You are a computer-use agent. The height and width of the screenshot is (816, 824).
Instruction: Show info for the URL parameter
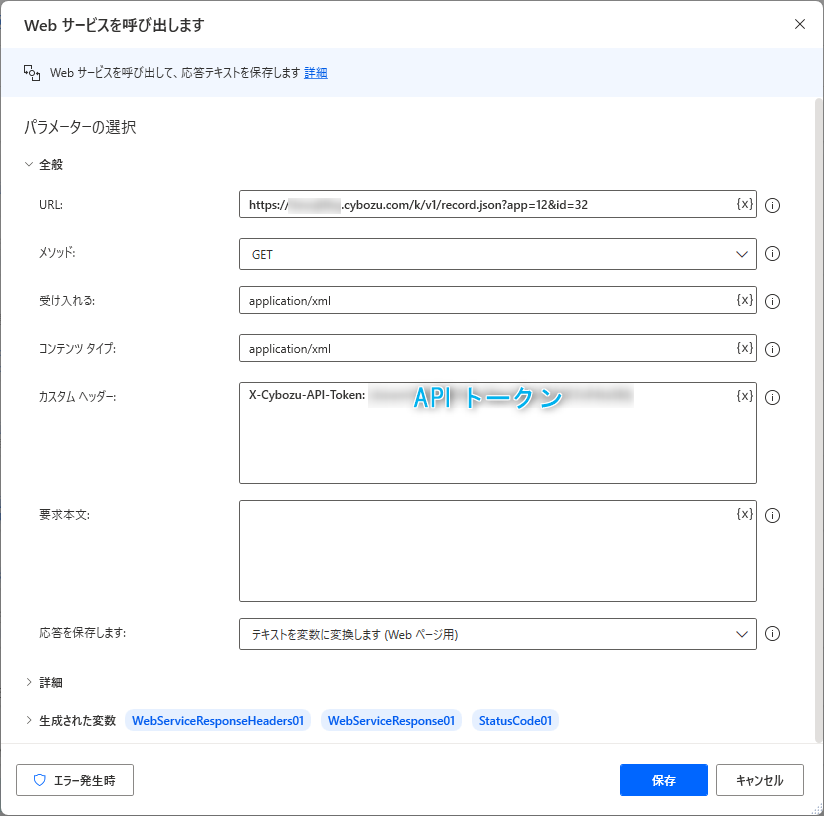pyautogui.click(x=772, y=205)
